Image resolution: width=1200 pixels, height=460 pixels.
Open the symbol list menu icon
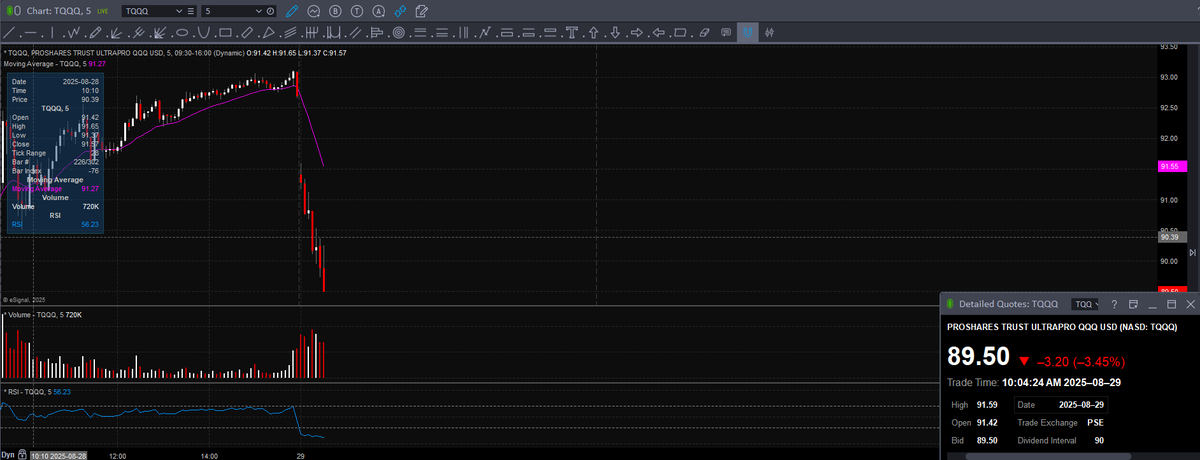[x=191, y=11]
